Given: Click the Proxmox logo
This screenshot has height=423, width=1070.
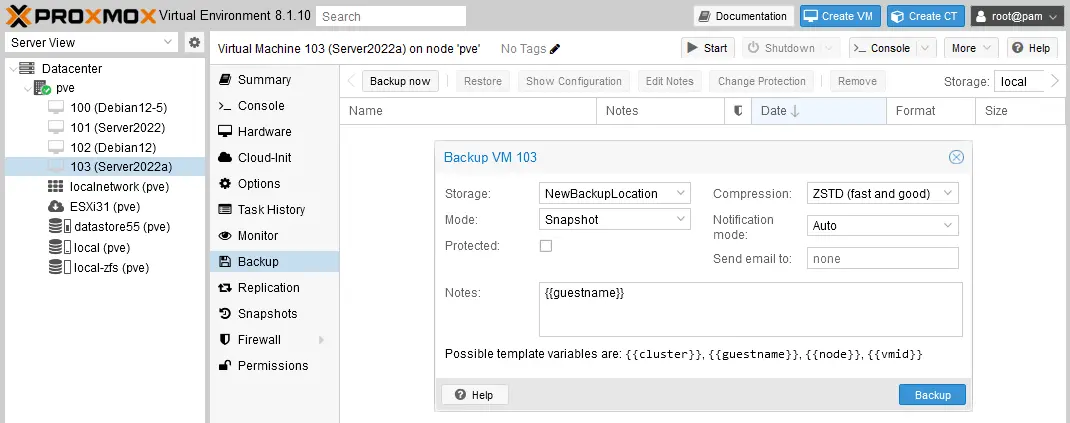Looking at the screenshot, I should (81, 15).
